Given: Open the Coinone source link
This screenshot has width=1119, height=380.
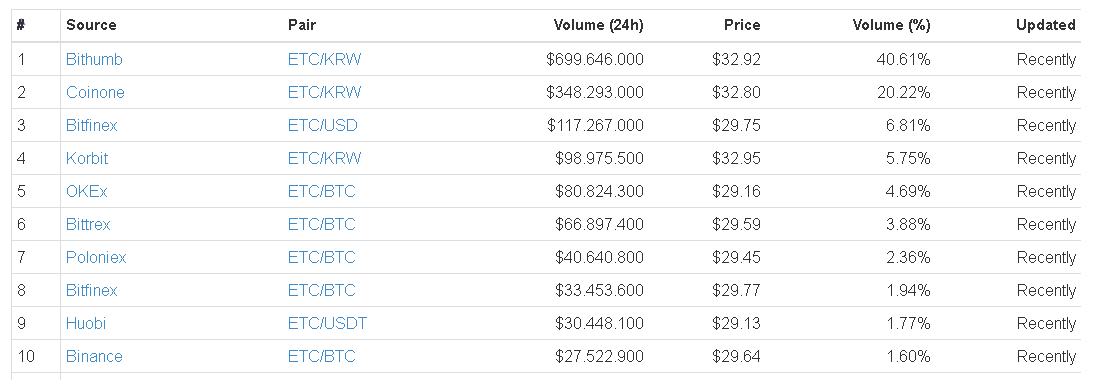Looking at the screenshot, I should (95, 93).
